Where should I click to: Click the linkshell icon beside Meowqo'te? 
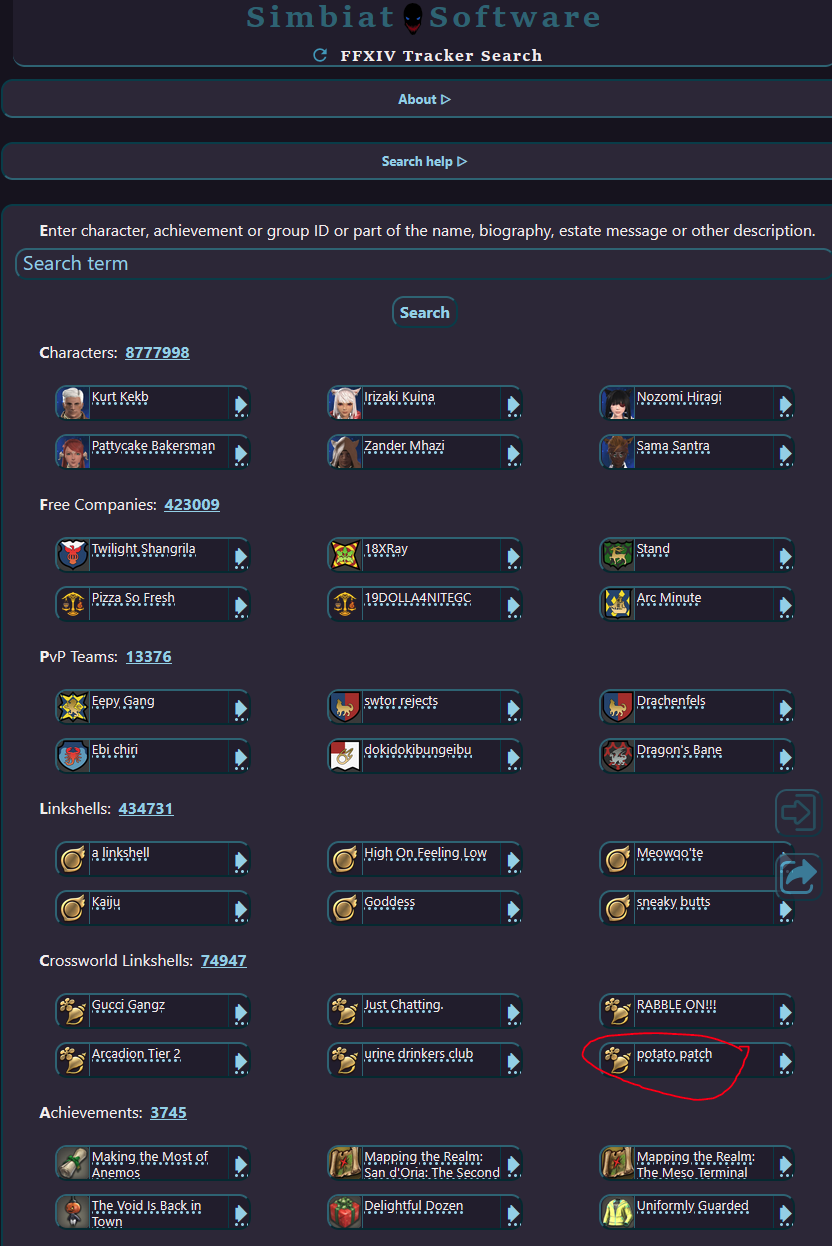coord(618,859)
